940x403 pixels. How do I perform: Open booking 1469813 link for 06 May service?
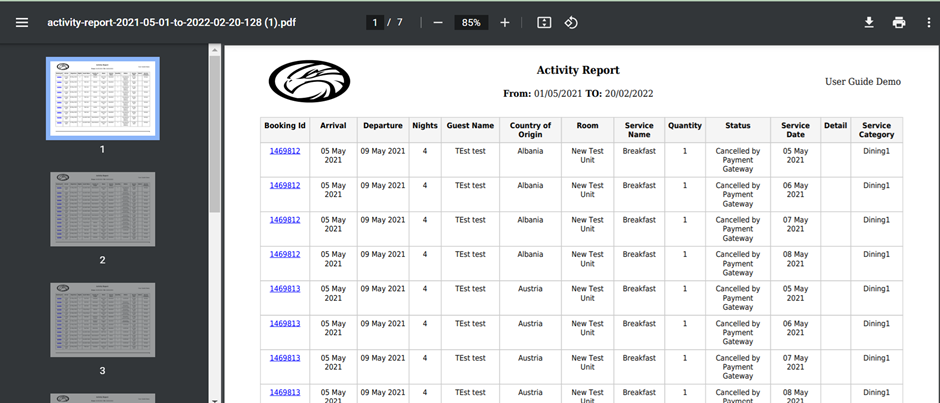click(285, 323)
